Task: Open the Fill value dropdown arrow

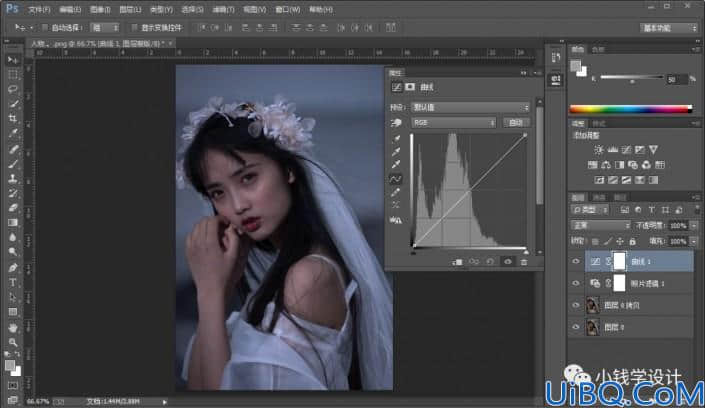Action: [694, 242]
